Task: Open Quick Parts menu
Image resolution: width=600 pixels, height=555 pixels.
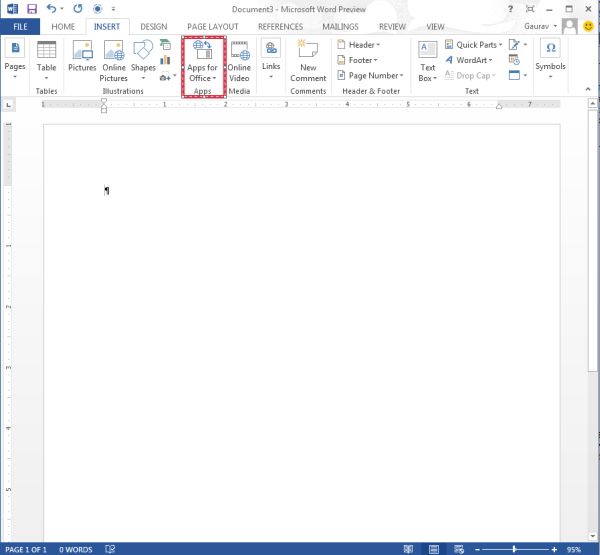Action: point(473,45)
